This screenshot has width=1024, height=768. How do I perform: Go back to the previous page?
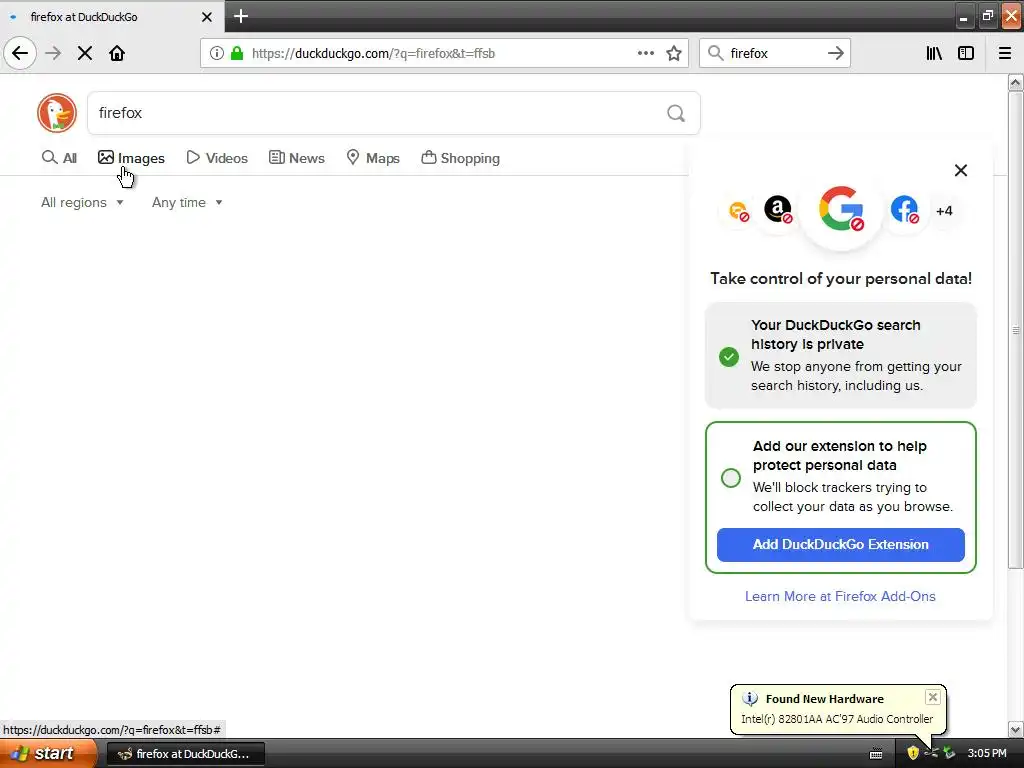[x=20, y=53]
